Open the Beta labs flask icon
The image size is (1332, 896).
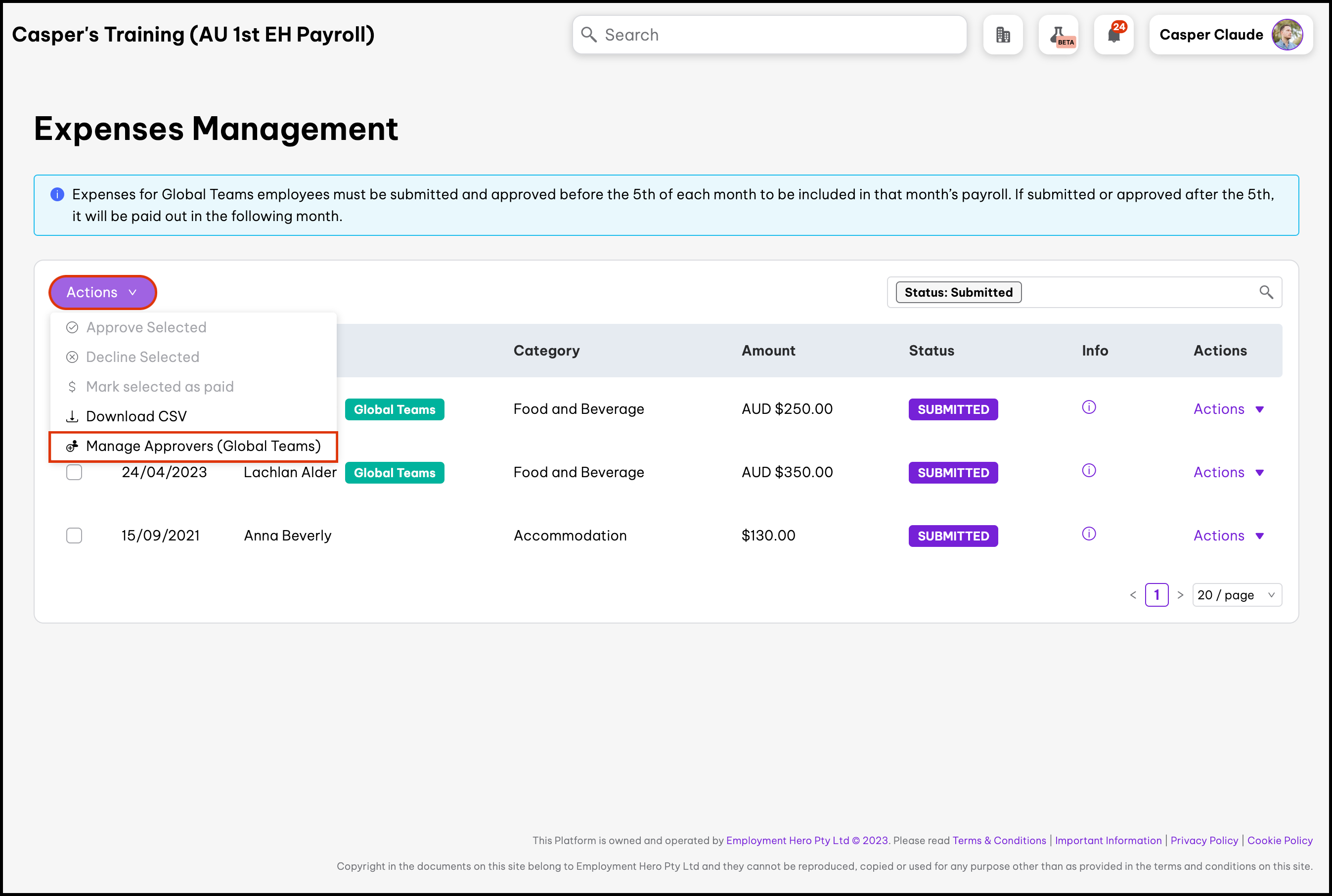tap(1058, 35)
